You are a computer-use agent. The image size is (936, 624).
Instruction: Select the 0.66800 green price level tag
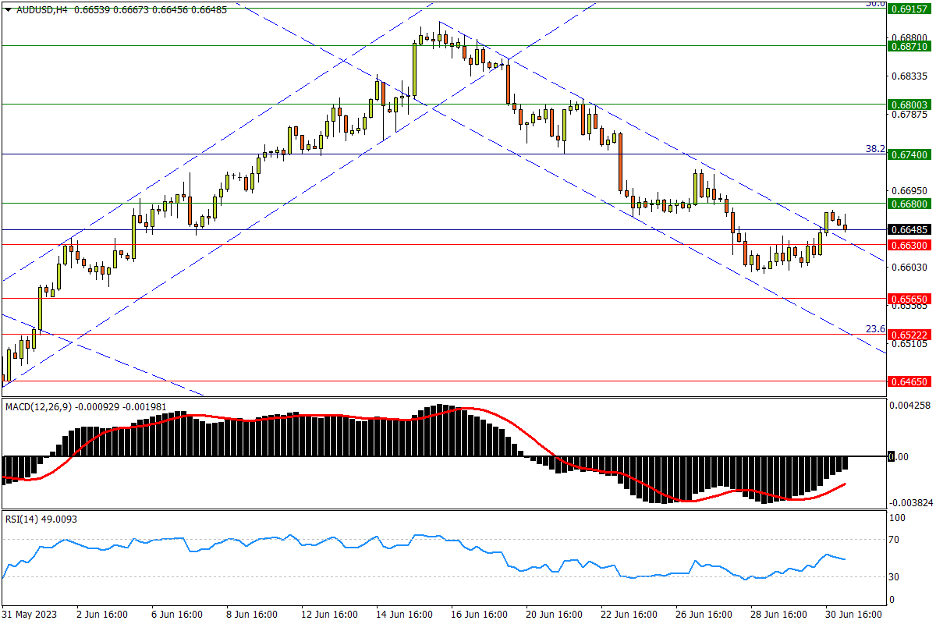909,204
